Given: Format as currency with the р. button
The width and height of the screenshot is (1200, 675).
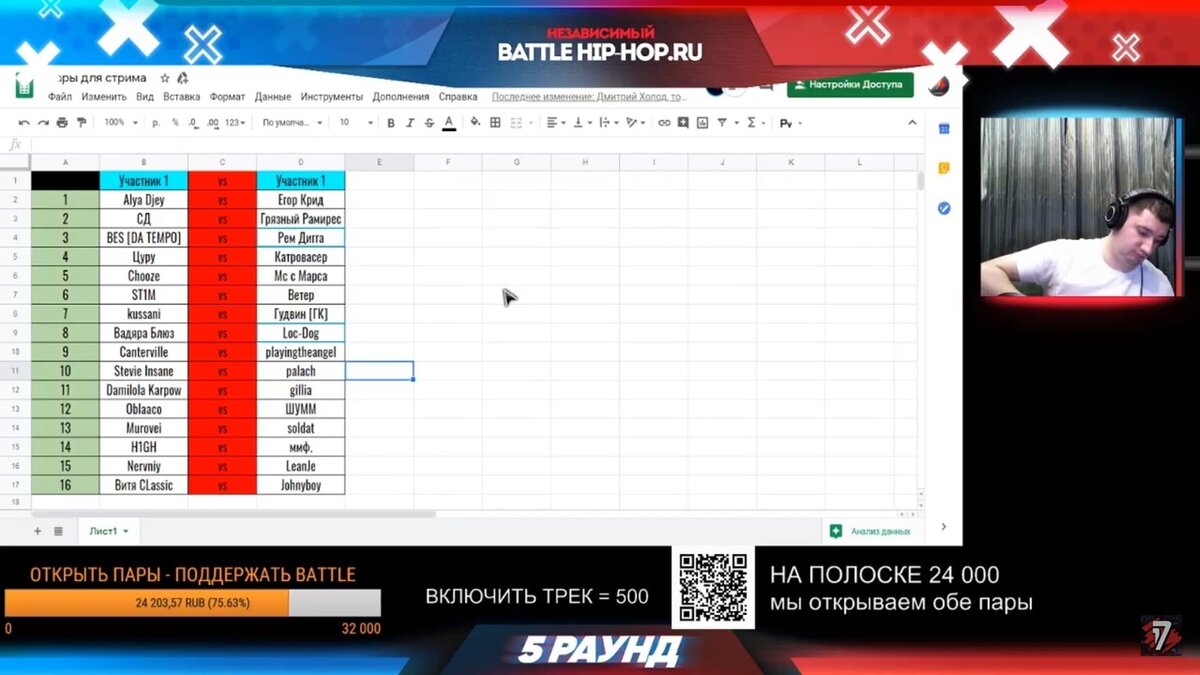Looking at the screenshot, I should (156, 123).
